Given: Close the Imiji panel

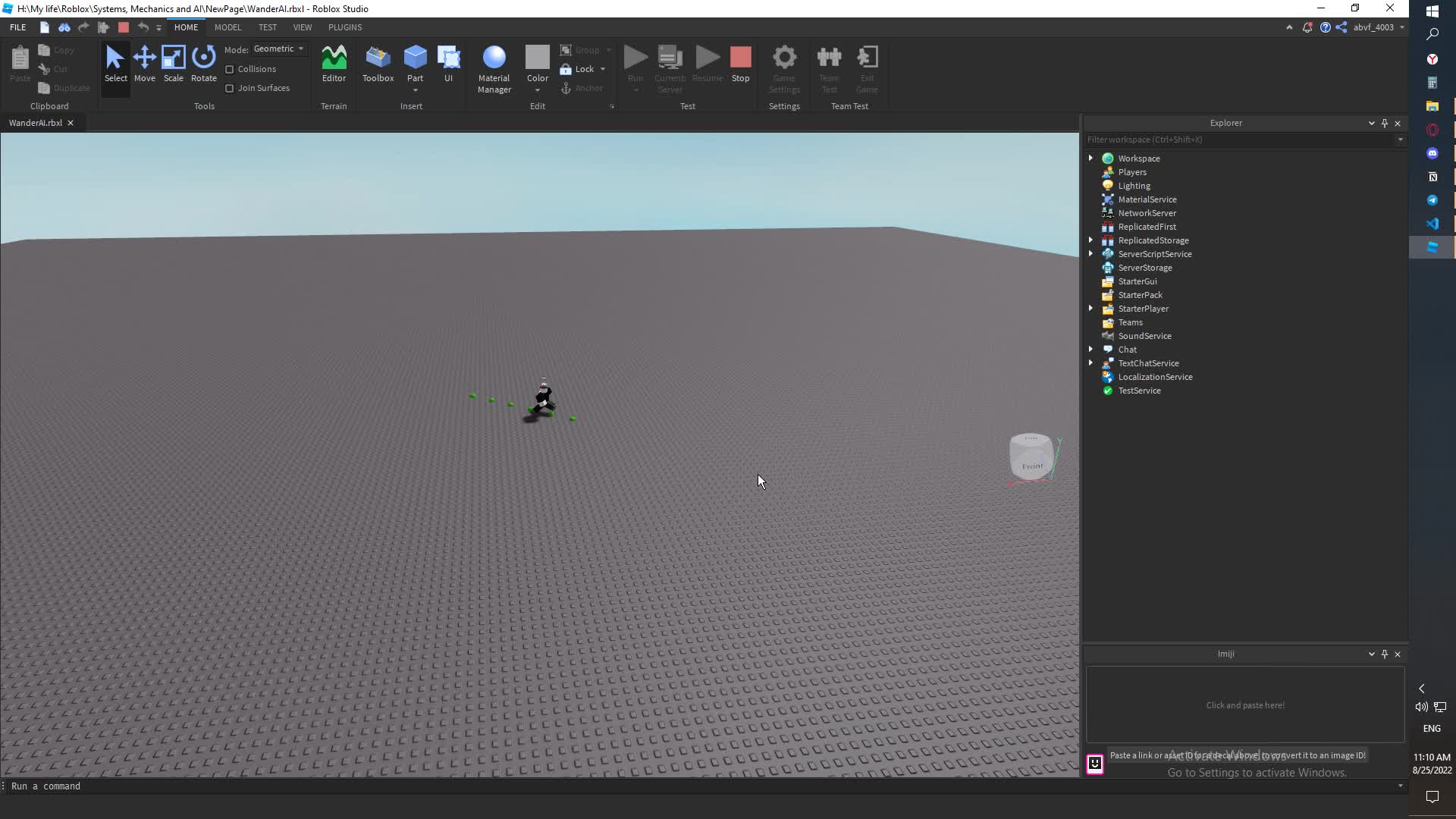Looking at the screenshot, I should tap(1398, 654).
